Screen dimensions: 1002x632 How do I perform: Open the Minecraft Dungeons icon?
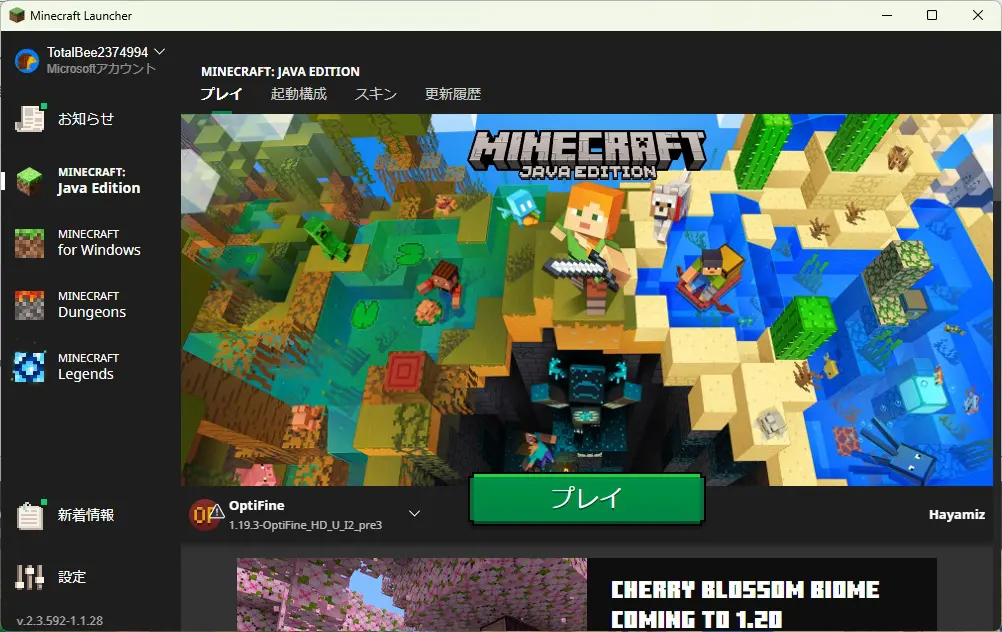(30, 305)
